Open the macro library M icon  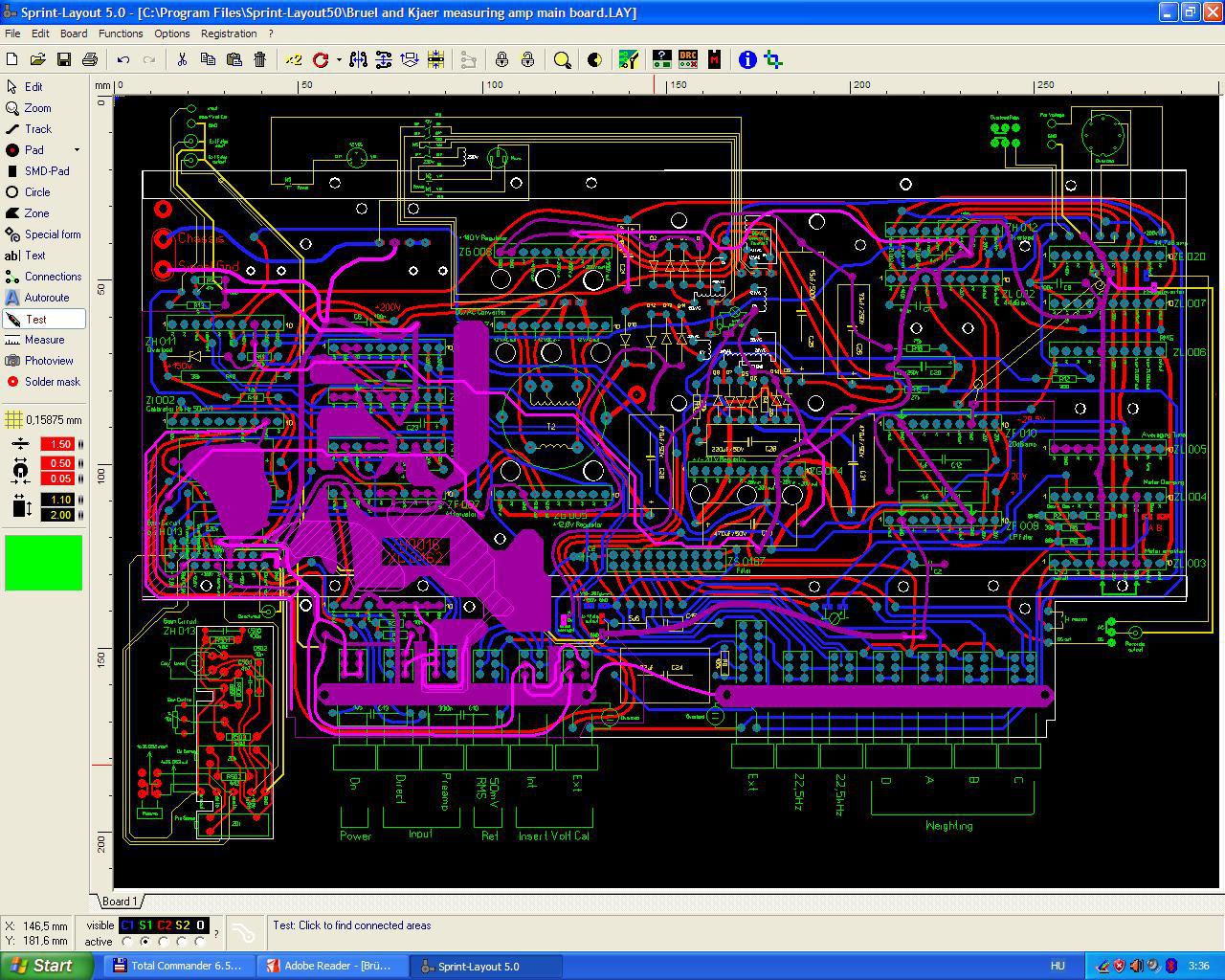coord(714,59)
